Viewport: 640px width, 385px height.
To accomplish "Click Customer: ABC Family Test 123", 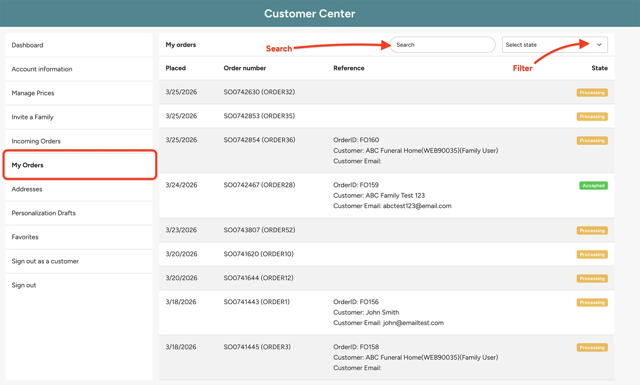I will coord(379,196).
